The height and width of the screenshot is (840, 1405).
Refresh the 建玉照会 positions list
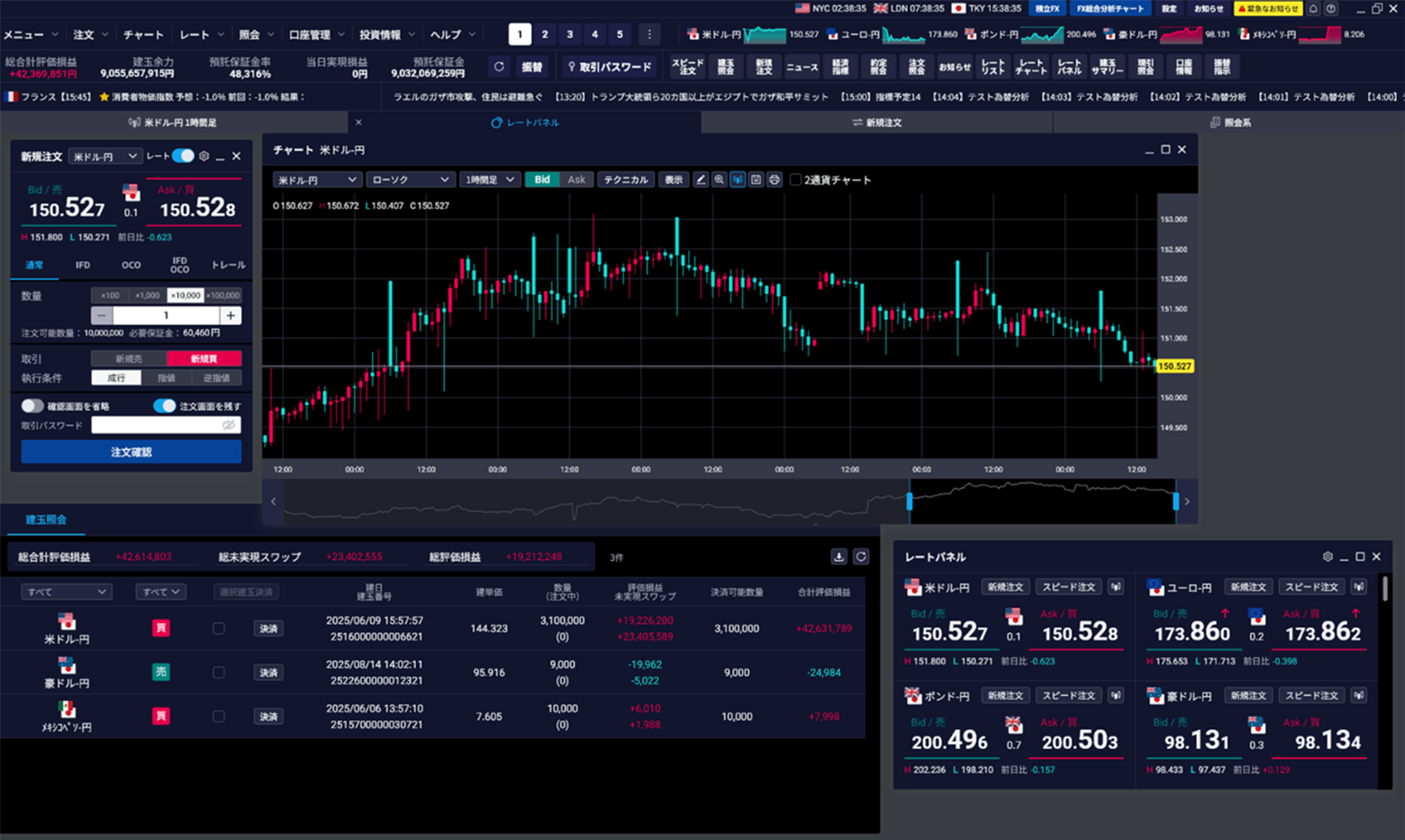[861, 556]
